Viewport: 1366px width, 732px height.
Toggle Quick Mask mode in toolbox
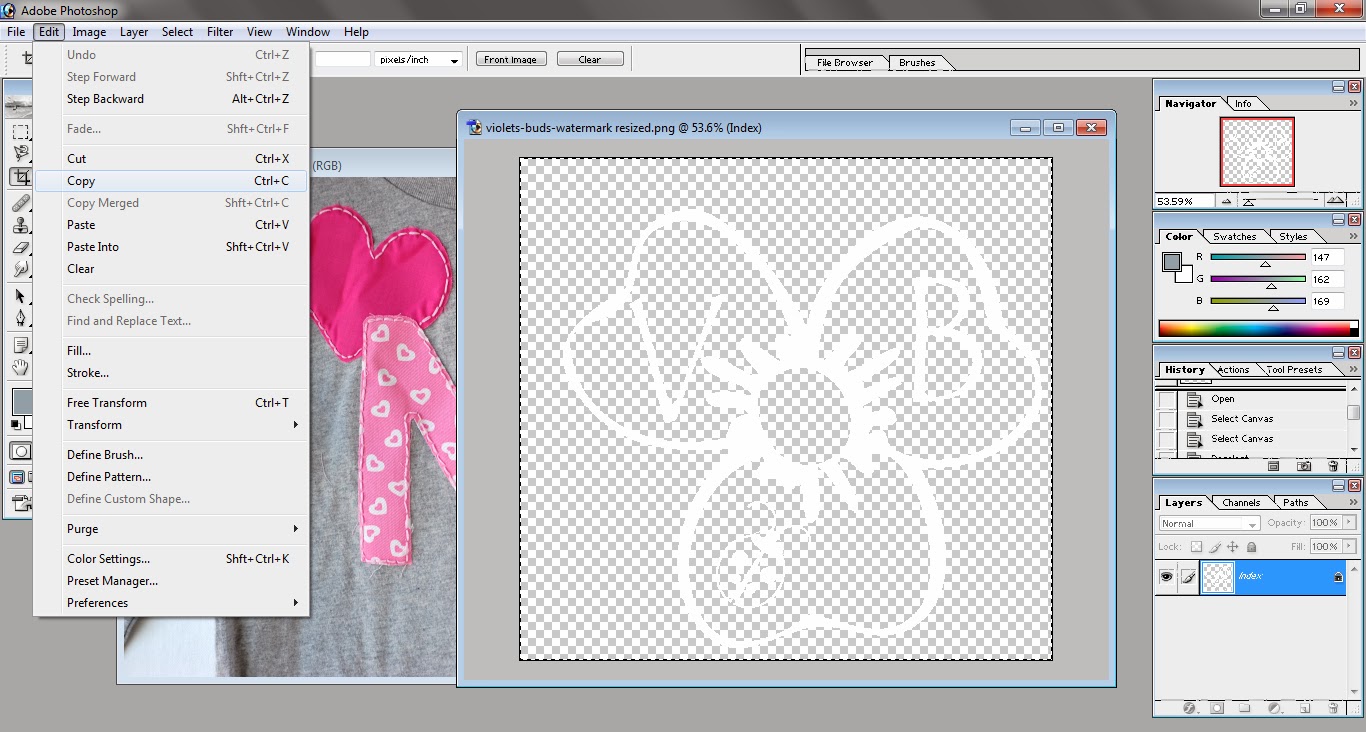click(x=19, y=452)
